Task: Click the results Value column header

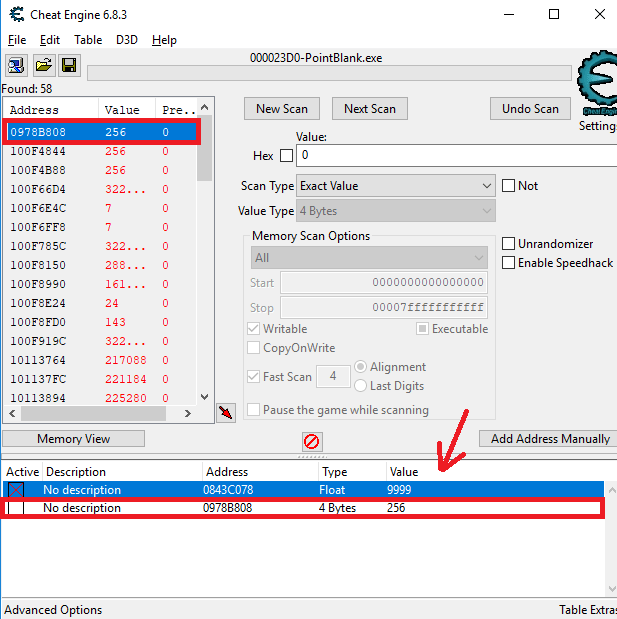Action: (127, 110)
